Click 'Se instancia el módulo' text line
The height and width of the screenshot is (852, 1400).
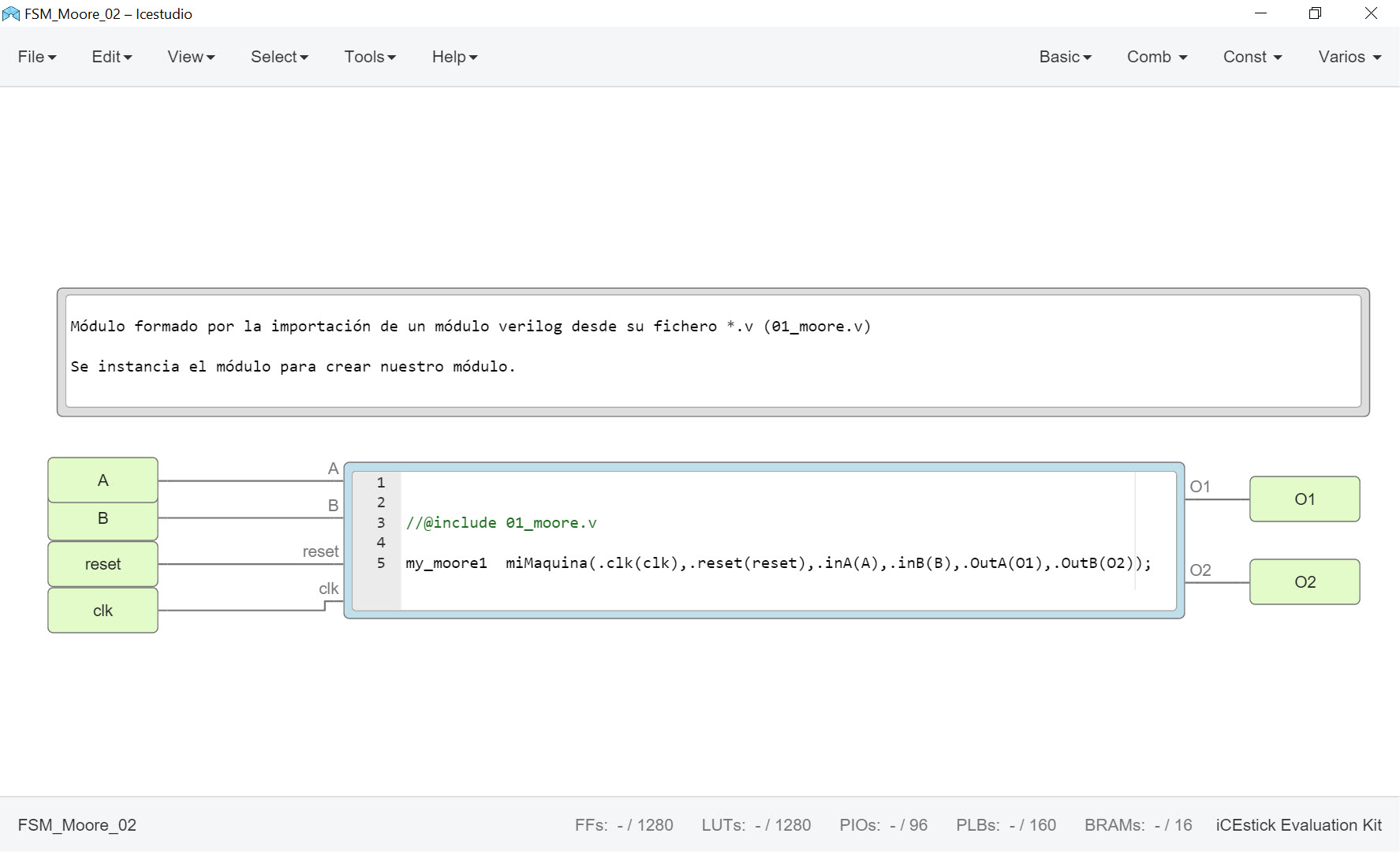(293, 366)
